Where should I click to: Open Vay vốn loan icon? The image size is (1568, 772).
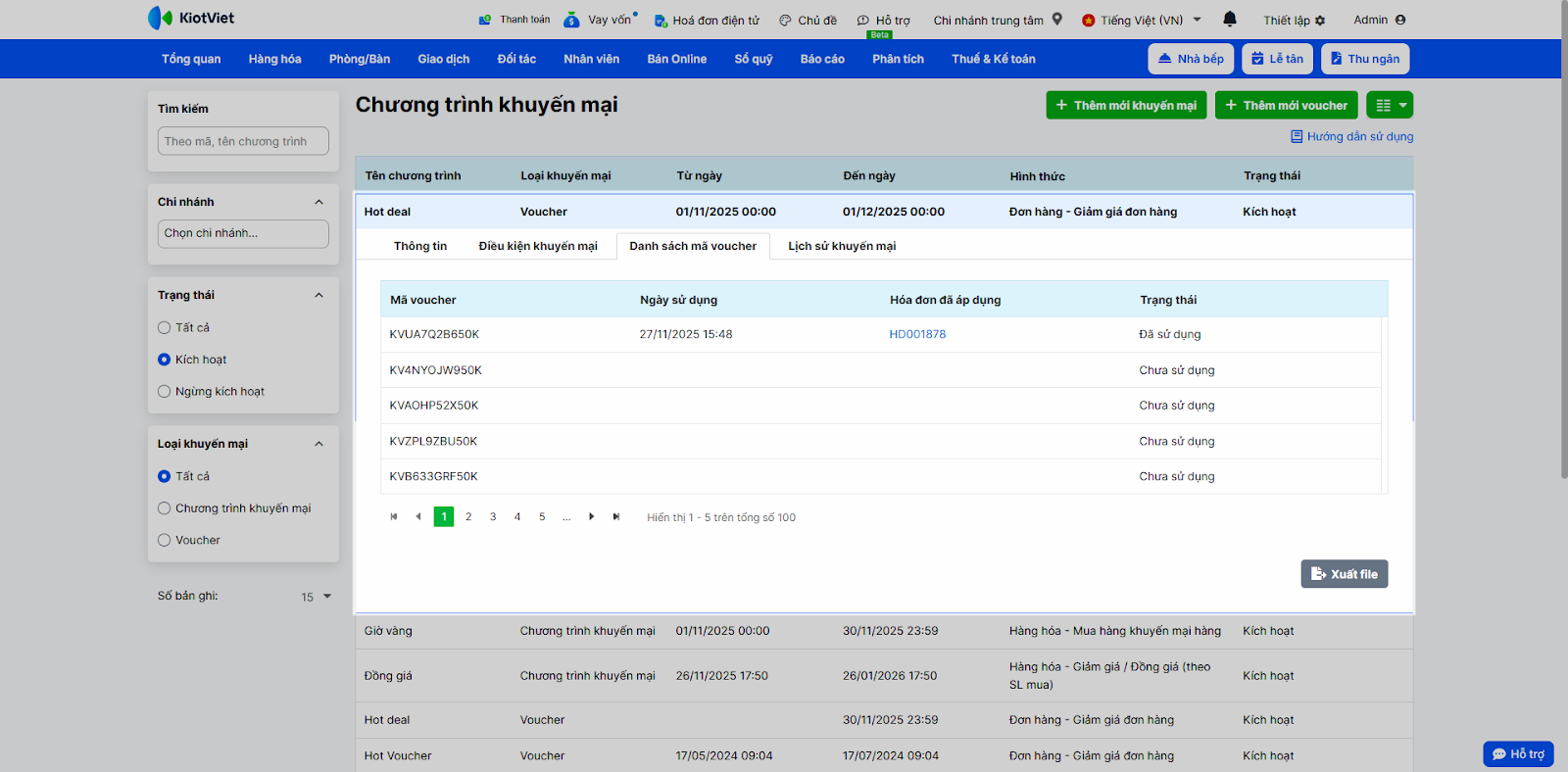click(571, 20)
